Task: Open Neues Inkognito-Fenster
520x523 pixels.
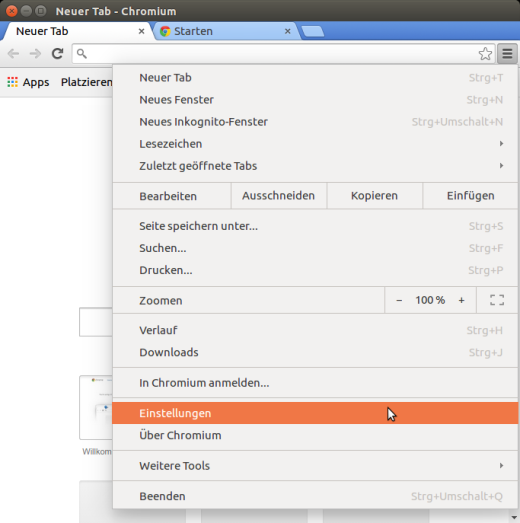Action: (x=315, y=121)
